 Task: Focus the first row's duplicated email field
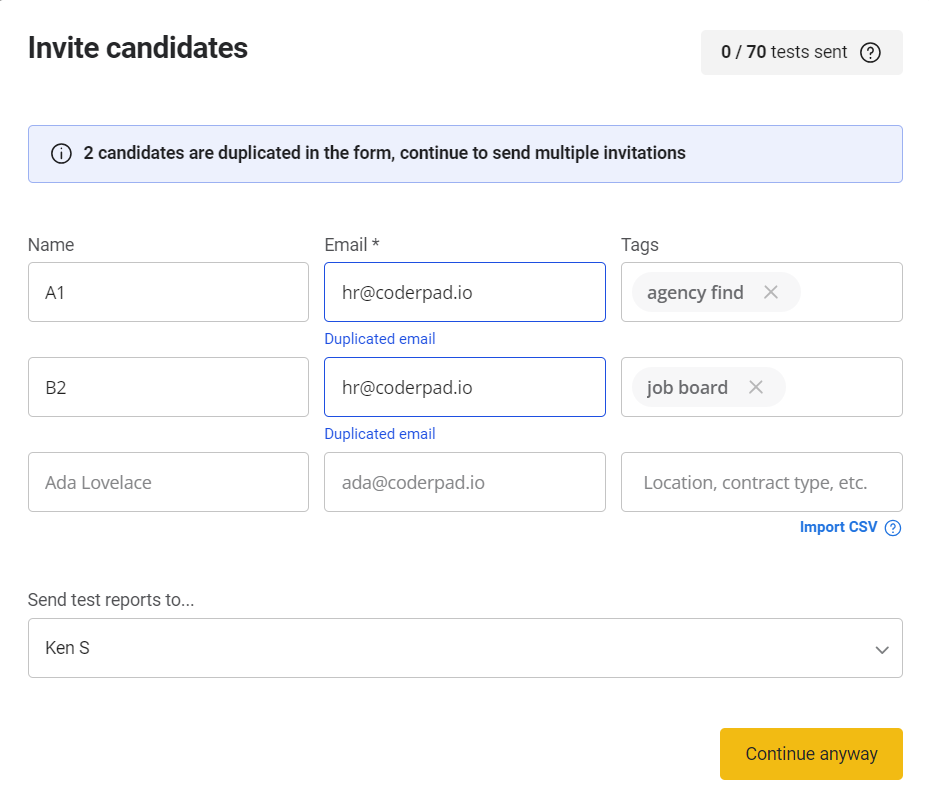(x=465, y=292)
